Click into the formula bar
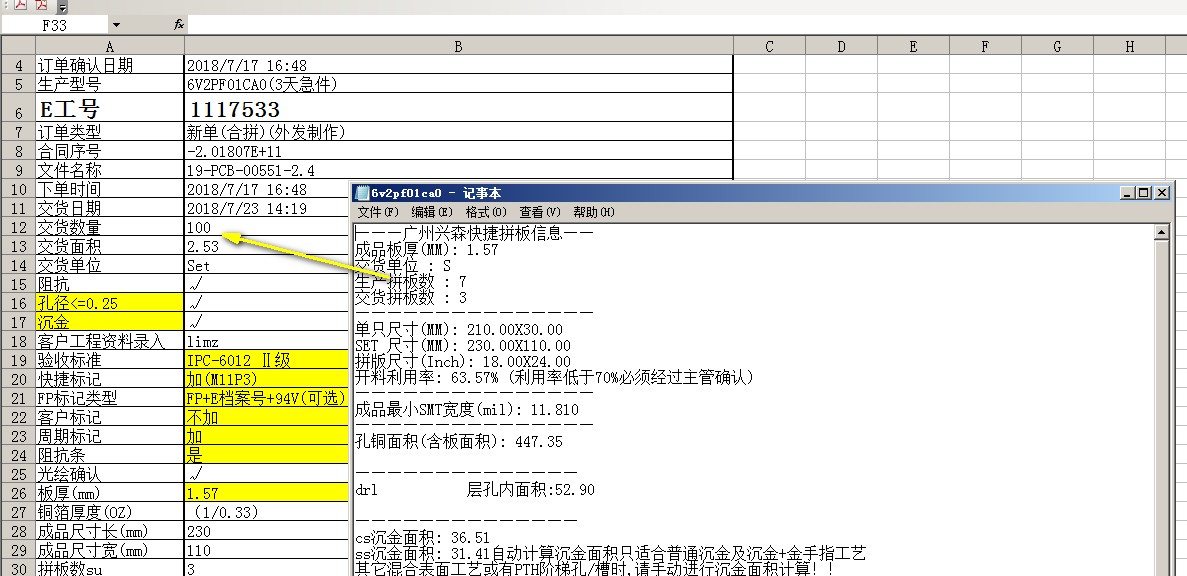 (685, 25)
